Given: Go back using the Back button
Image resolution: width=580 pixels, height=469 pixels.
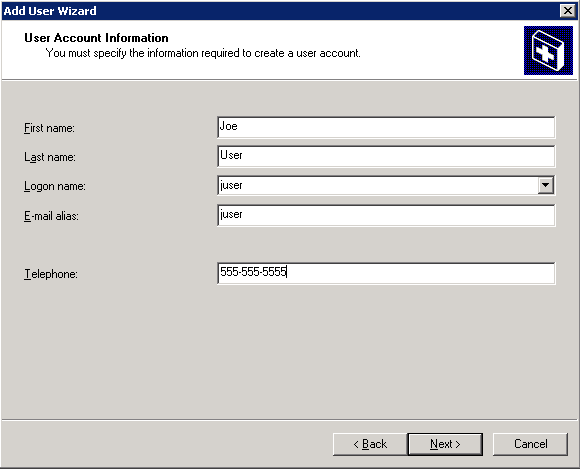Looking at the screenshot, I should pyautogui.click(x=370, y=444).
